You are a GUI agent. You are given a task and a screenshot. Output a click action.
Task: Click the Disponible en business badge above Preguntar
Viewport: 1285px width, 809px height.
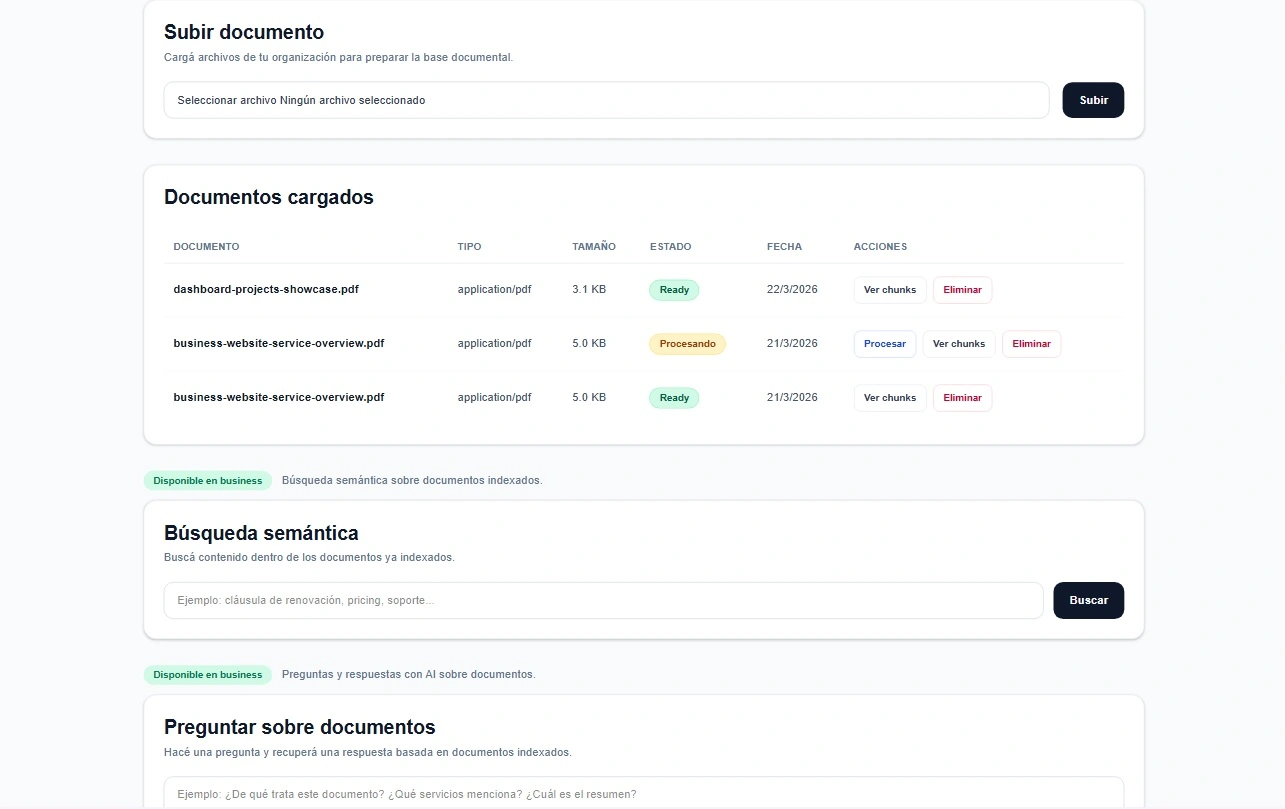(x=208, y=675)
